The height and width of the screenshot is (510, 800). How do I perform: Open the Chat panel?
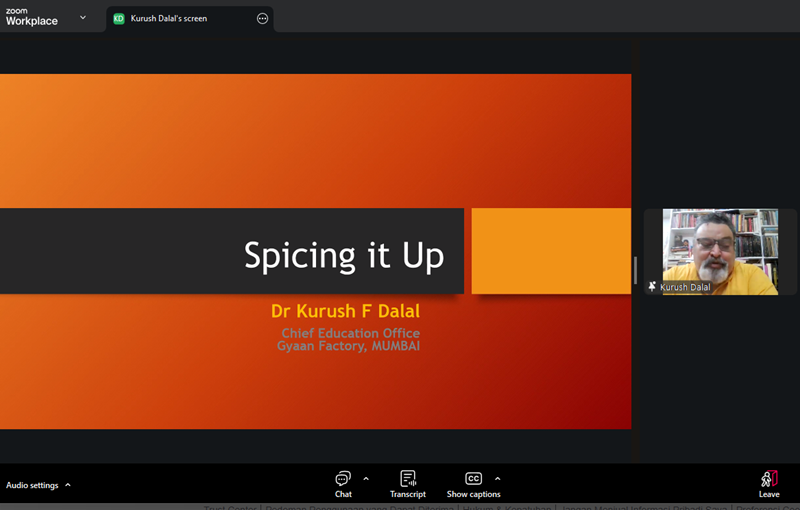click(343, 484)
